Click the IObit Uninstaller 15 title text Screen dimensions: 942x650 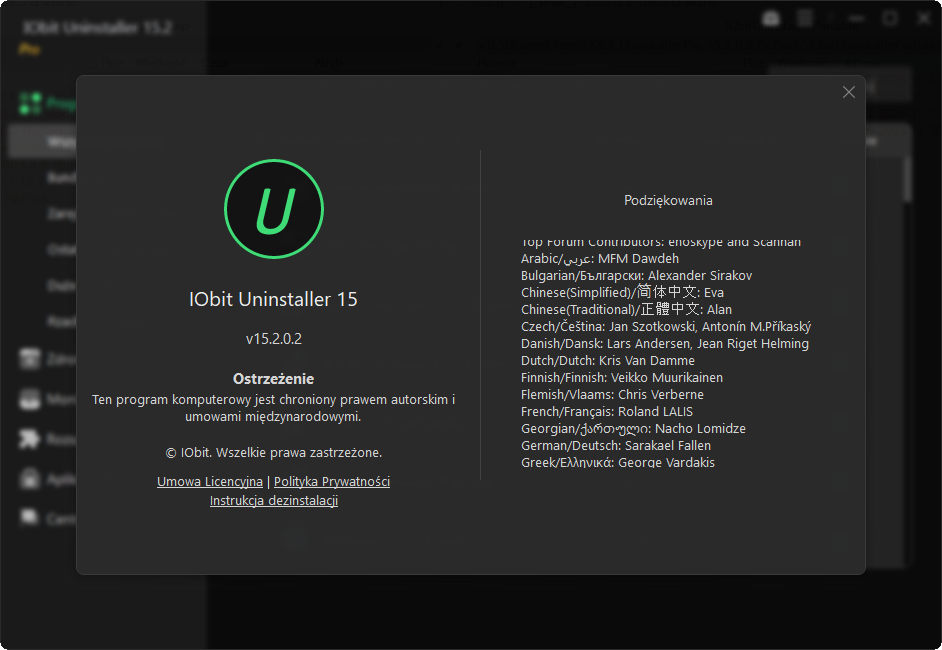click(x=273, y=299)
